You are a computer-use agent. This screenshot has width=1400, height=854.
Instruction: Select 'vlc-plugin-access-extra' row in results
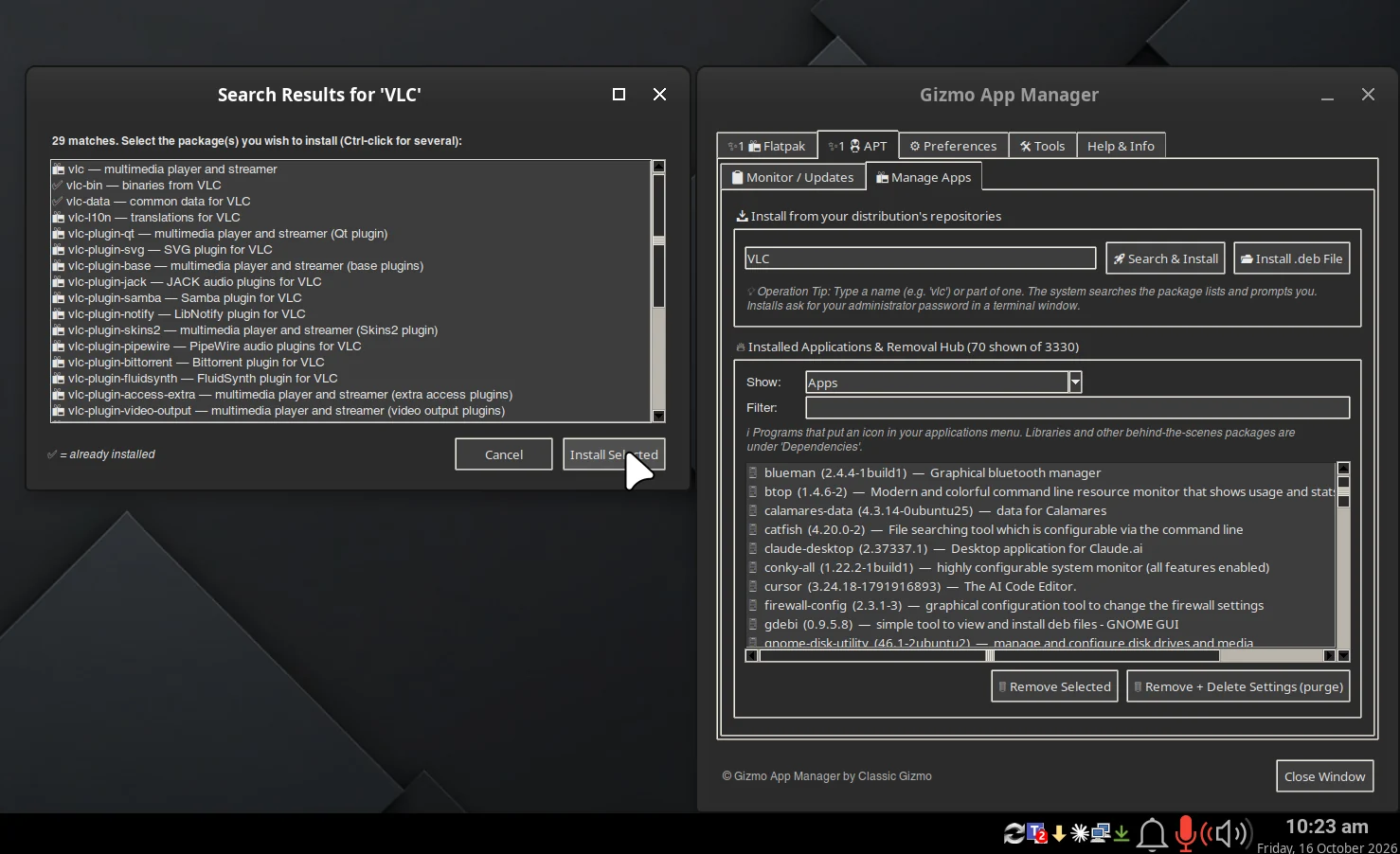click(x=350, y=395)
